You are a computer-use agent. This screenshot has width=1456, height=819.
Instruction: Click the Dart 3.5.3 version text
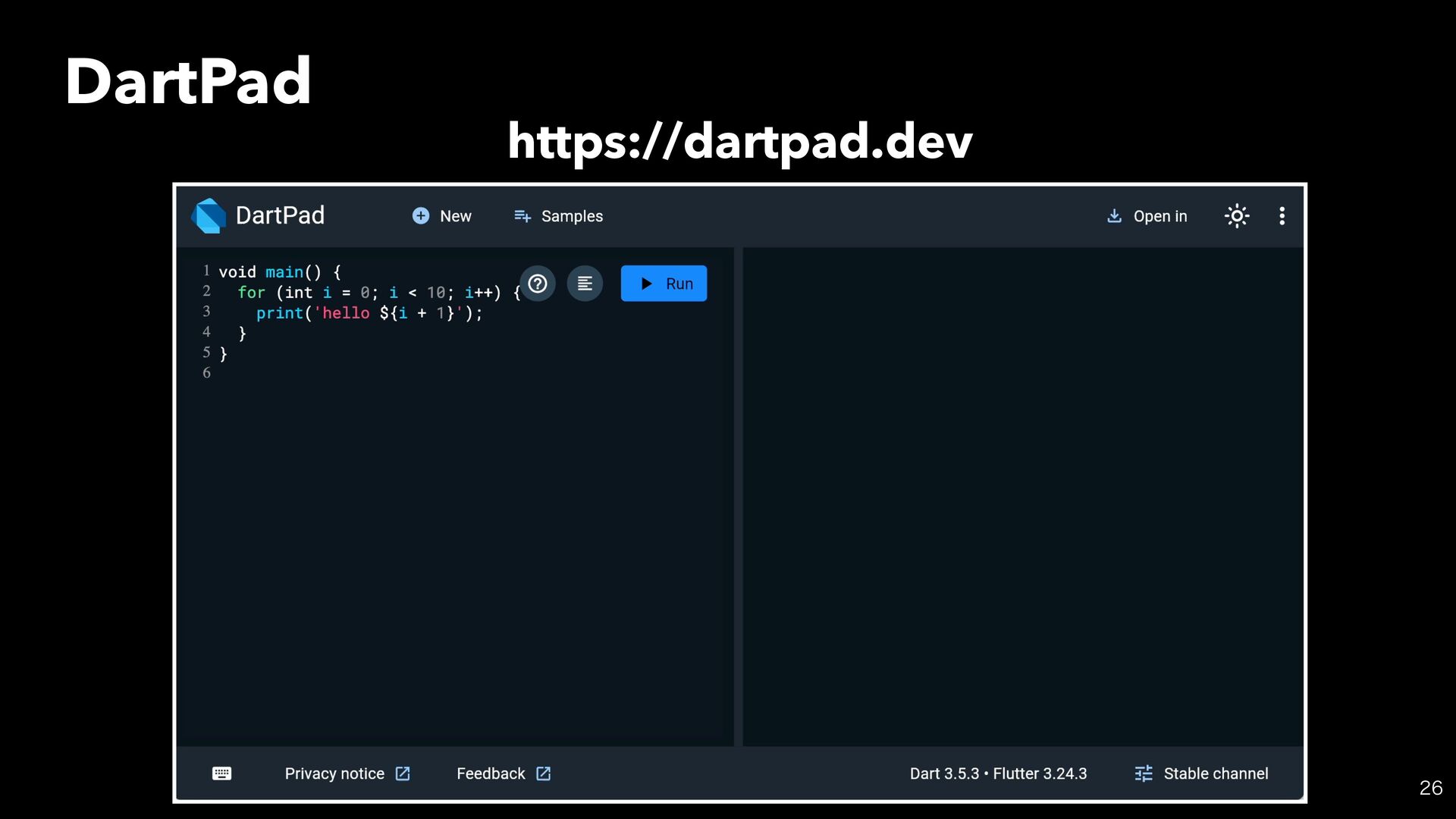click(x=944, y=773)
